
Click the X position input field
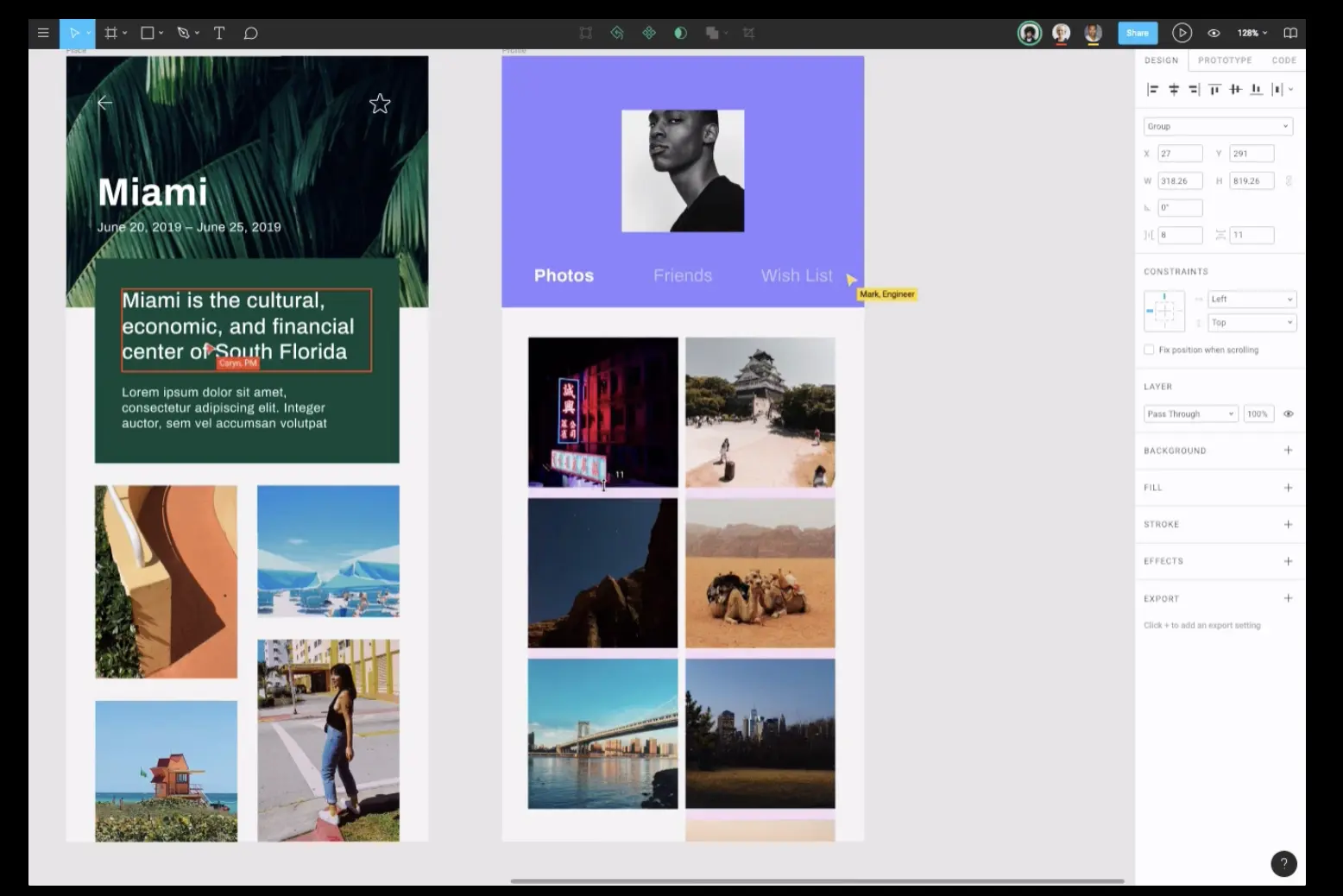tap(1180, 154)
